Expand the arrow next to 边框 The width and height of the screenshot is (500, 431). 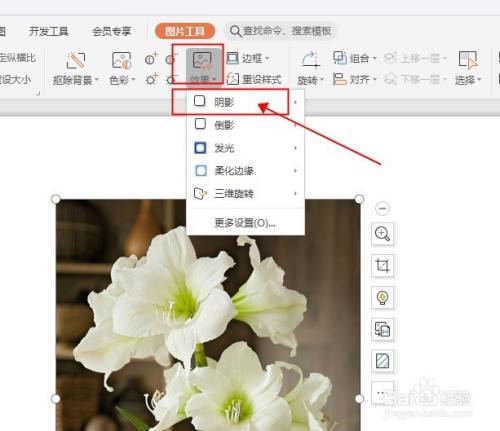267,59
